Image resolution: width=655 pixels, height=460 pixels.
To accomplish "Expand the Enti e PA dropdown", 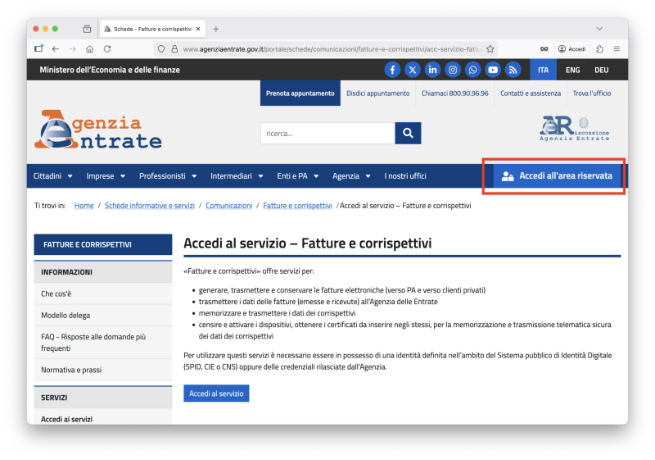I will coord(298,176).
